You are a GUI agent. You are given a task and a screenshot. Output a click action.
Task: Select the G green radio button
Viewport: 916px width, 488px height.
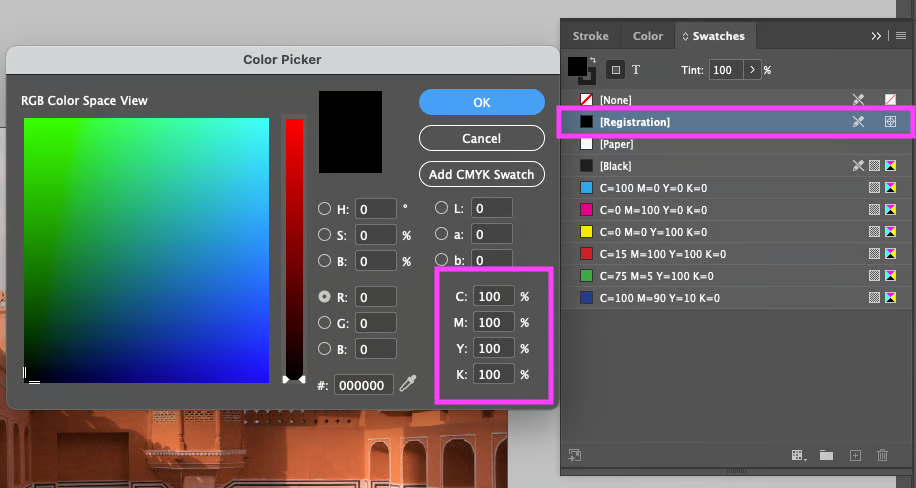pyautogui.click(x=324, y=323)
